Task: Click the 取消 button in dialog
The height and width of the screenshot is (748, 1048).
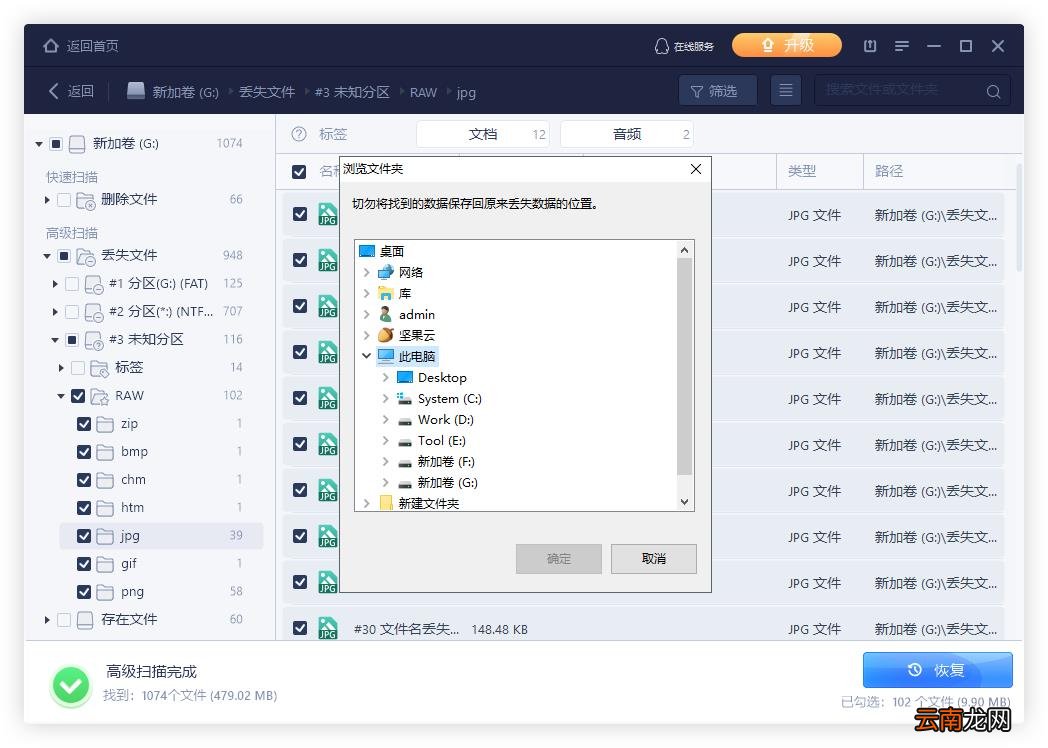Action: click(x=654, y=559)
